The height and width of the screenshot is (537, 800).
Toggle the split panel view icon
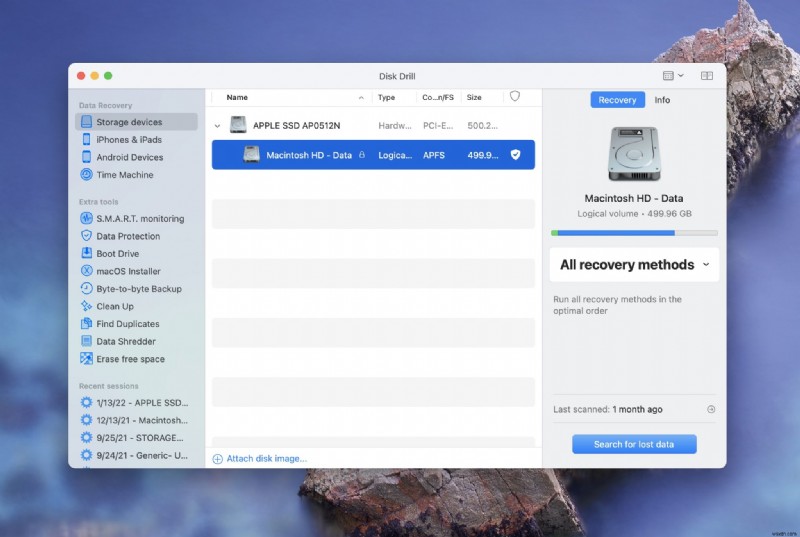(x=706, y=76)
